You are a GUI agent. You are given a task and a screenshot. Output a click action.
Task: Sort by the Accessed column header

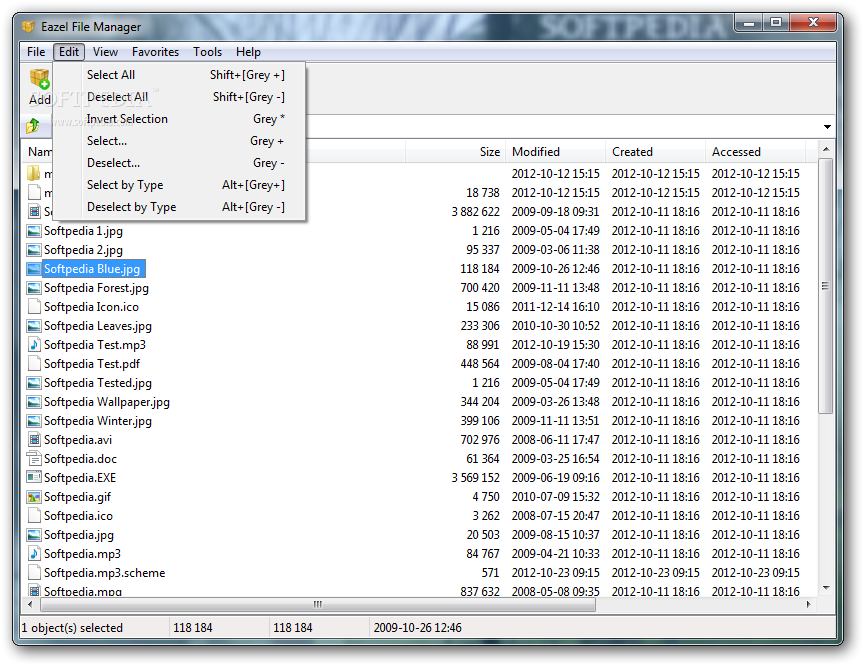coord(755,151)
